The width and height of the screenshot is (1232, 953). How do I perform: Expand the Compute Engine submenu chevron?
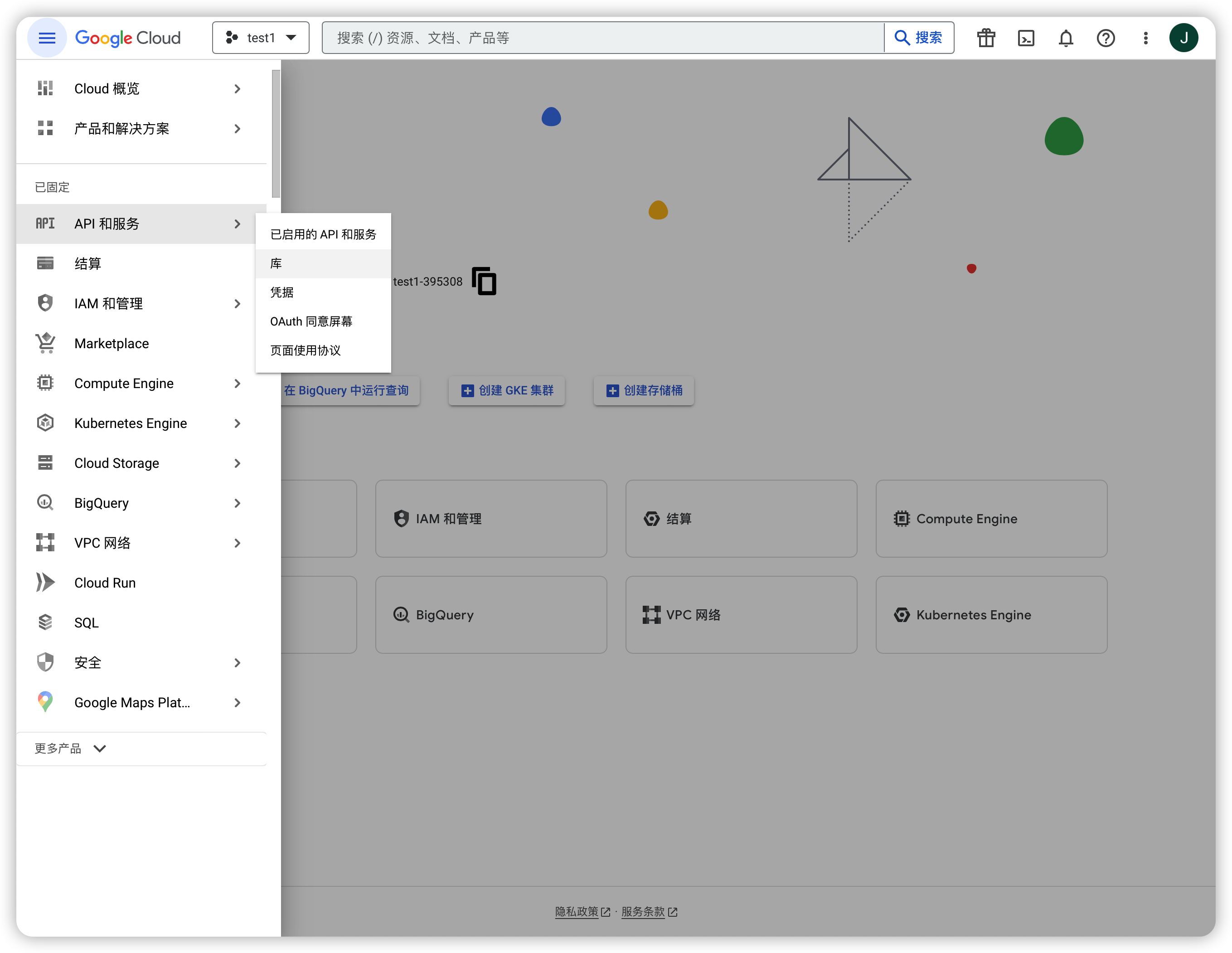(x=238, y=383)
